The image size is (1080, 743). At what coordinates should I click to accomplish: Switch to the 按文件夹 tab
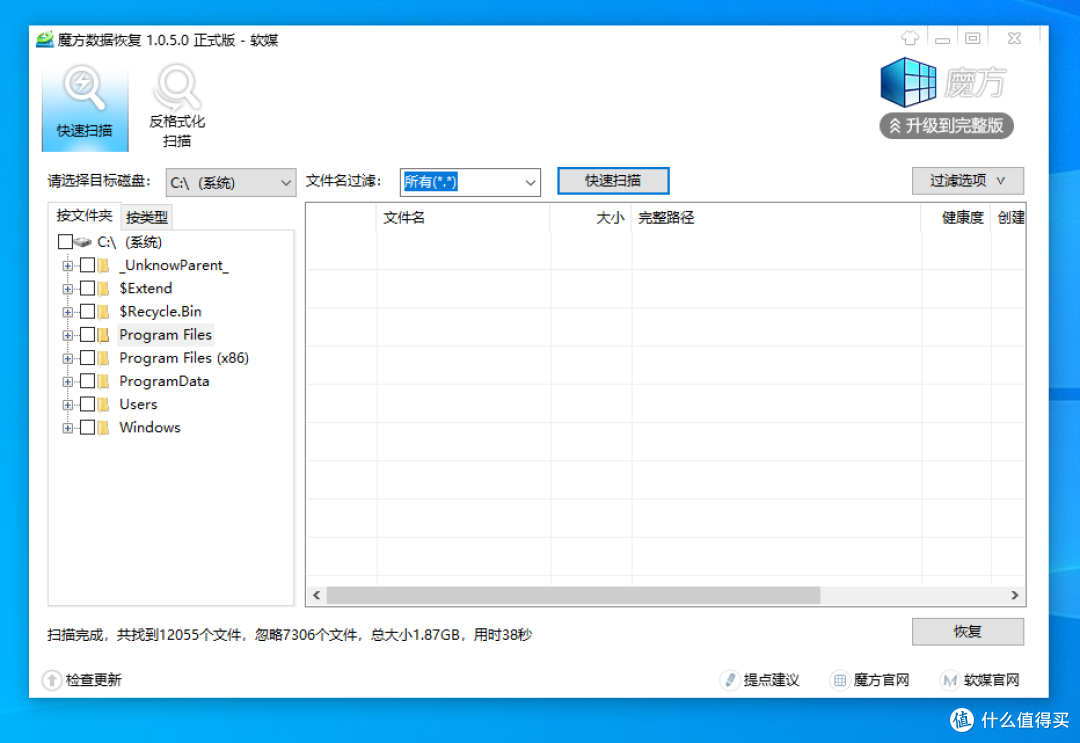pos(84,216)
